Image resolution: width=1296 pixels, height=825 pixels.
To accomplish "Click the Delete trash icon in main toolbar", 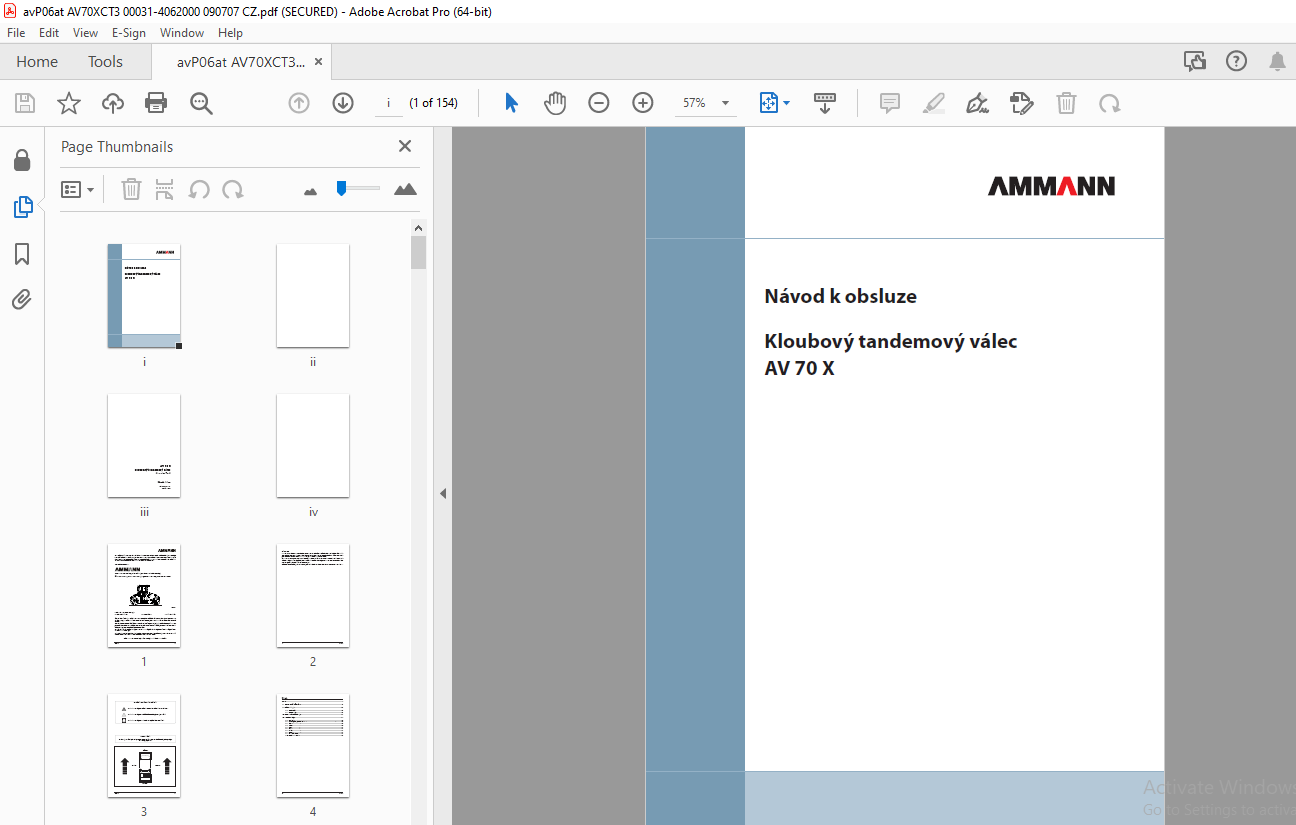I will click(x=1067, y=103).
